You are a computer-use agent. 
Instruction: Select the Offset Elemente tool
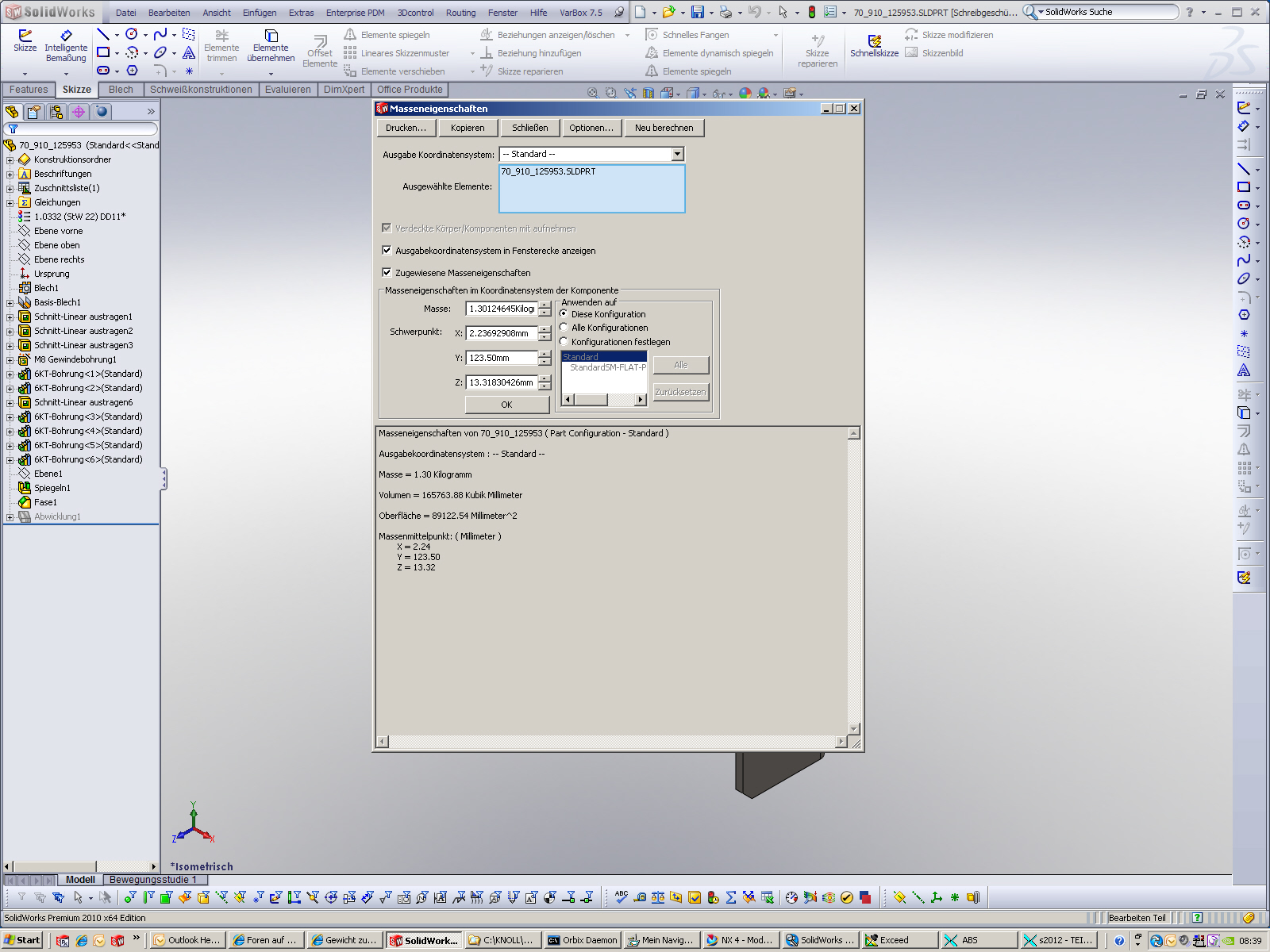[320, 52]
